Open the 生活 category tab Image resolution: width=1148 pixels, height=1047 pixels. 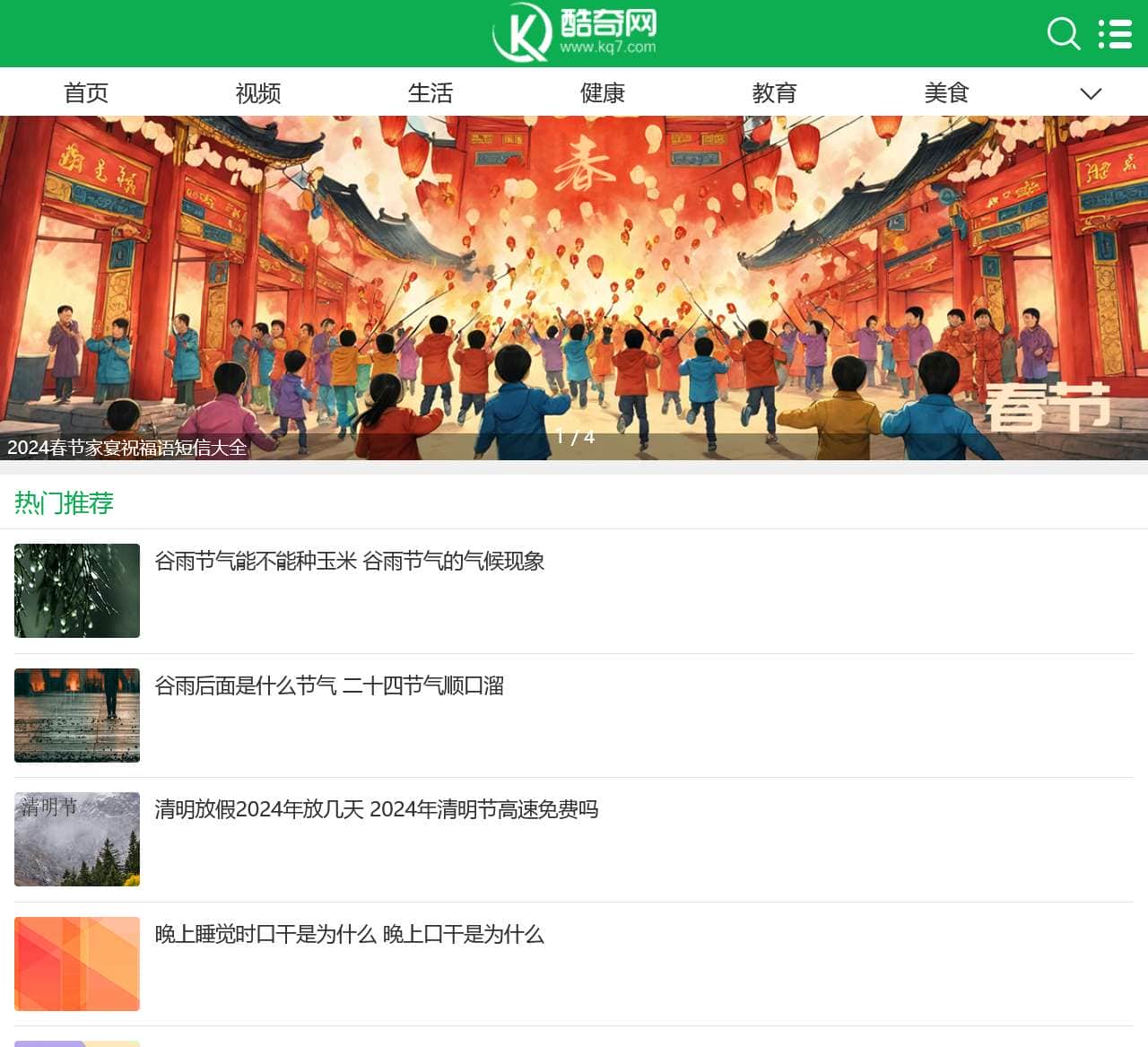point(430,92)
